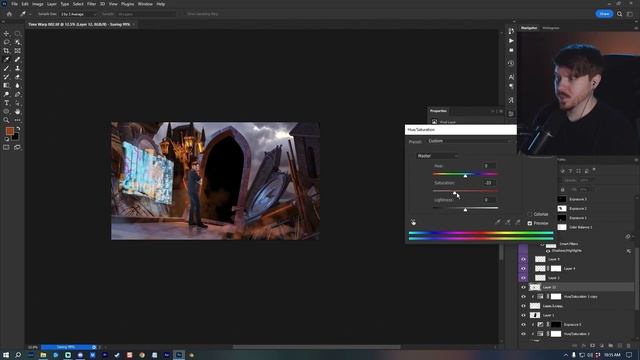Select the Spot Healing Brush tool

[x=18, y=60]
